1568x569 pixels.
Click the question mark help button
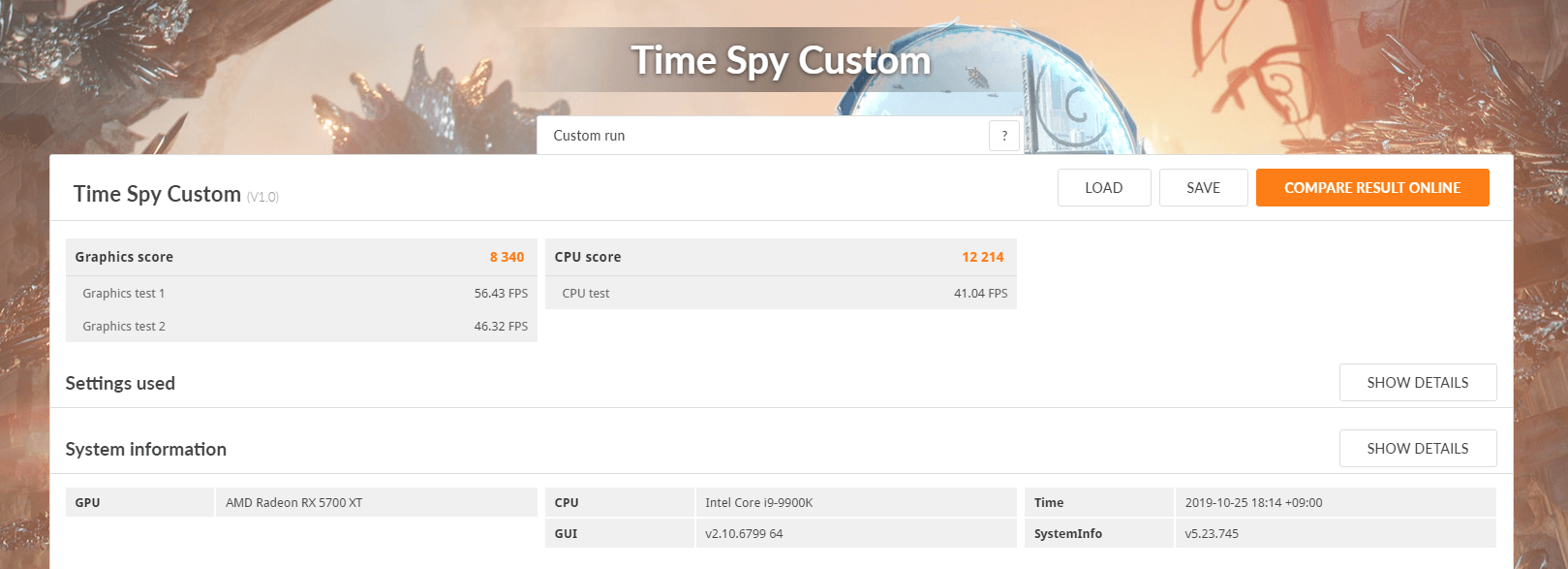click(1004, 136)
